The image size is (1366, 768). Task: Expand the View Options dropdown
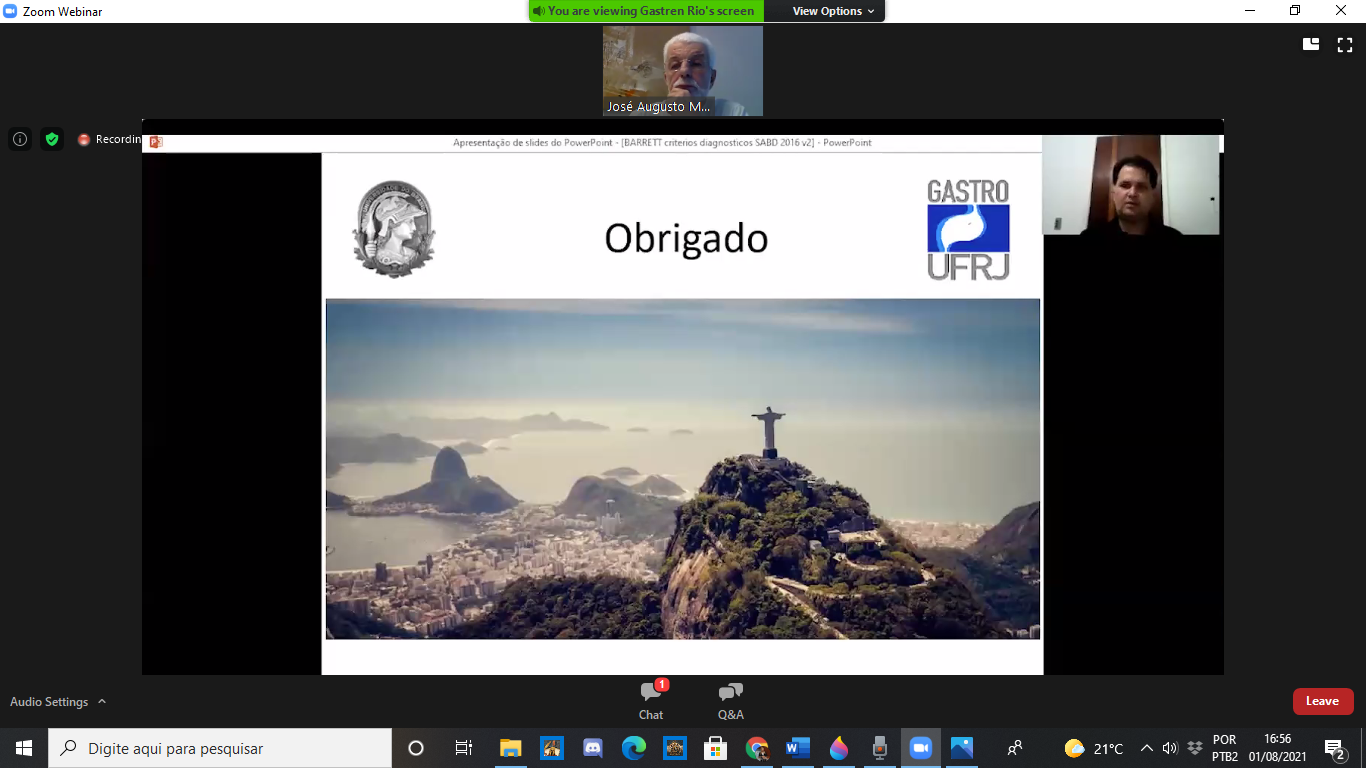coord(833,11)
